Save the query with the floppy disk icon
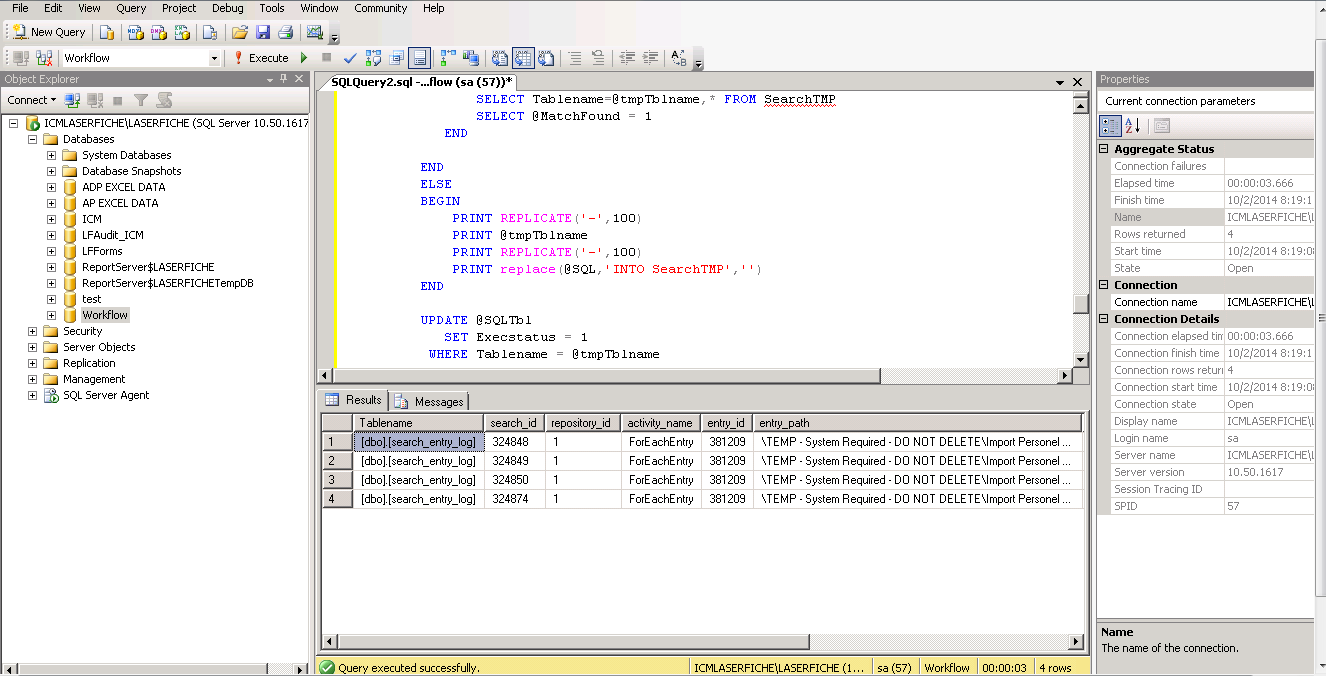1326x676 pixels. click(263, 32)
